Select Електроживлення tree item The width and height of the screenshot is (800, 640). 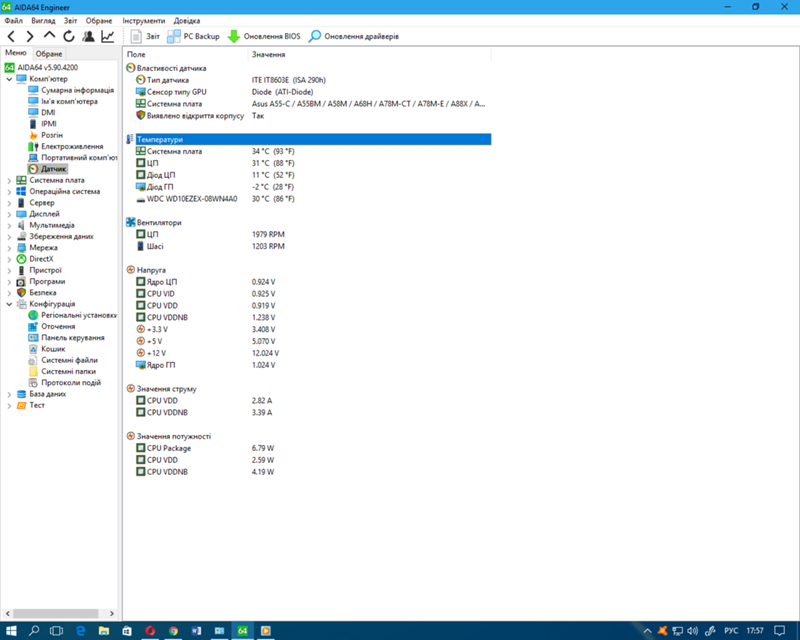[x=72, y=146]
